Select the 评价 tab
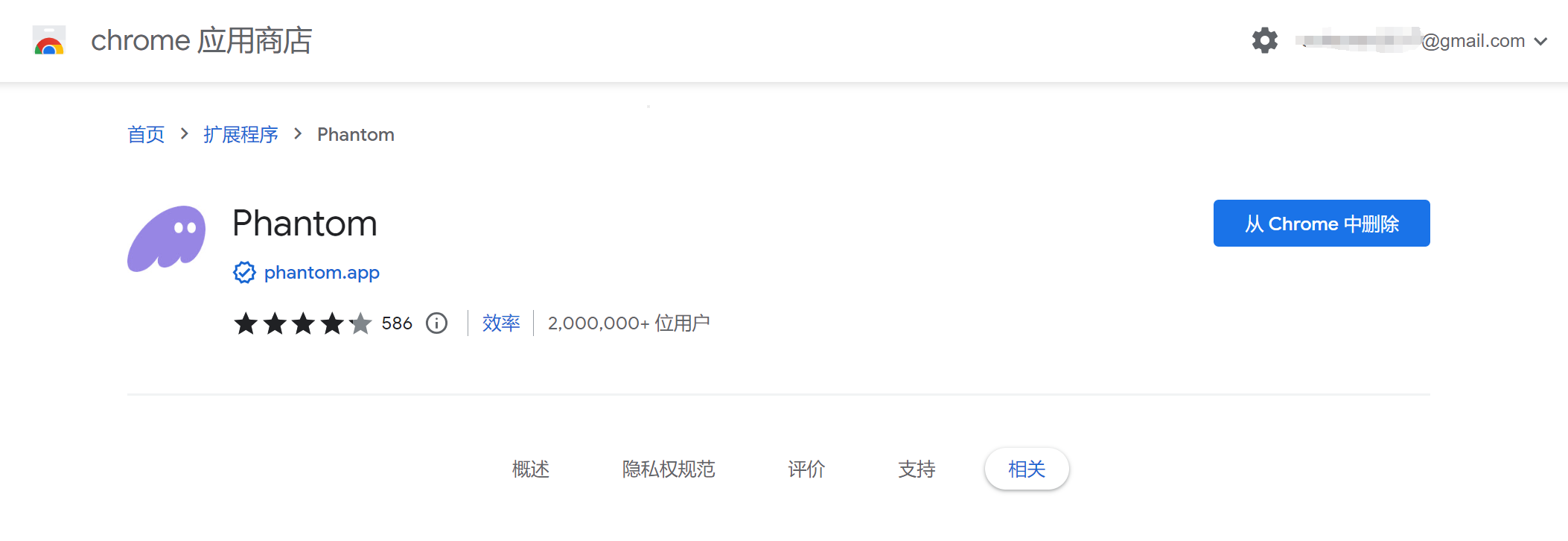This screenshot has height=541, width=1568. (x=806, y=469)
